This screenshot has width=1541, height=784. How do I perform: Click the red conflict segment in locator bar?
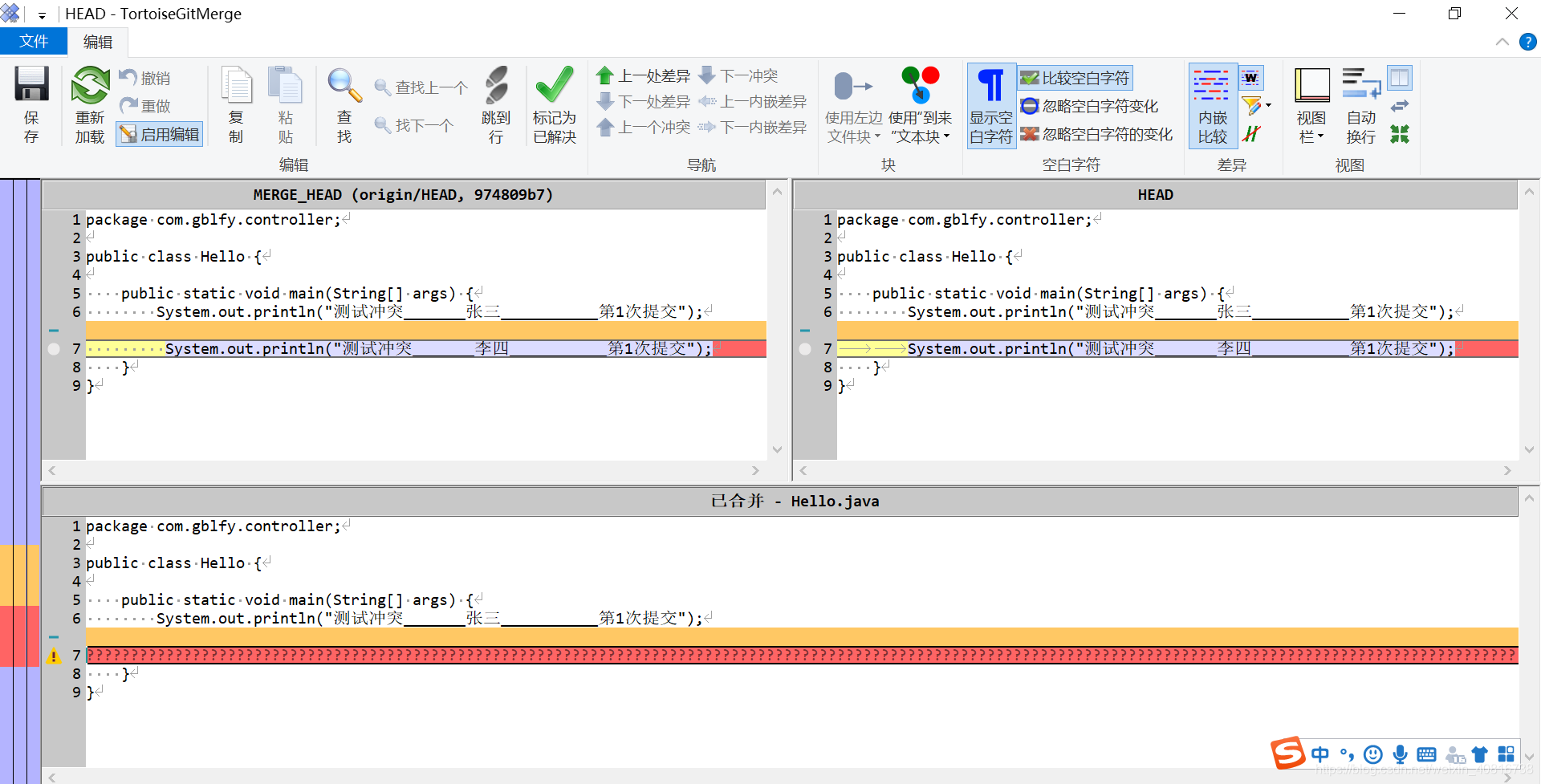(20, 636)
